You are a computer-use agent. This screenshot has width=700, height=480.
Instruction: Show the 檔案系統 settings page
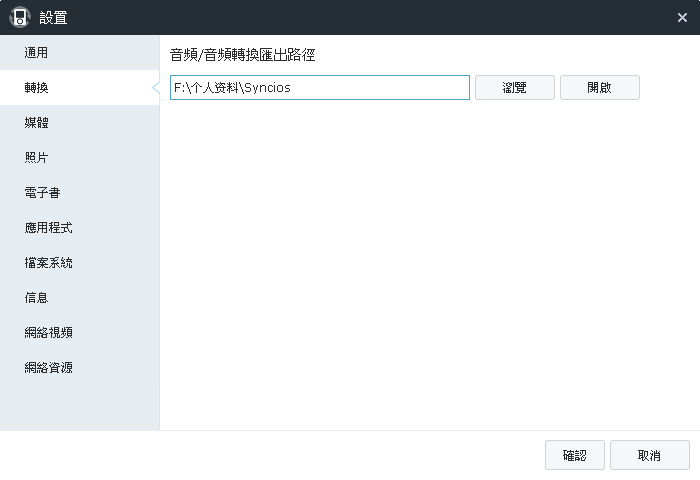[49, 263]
